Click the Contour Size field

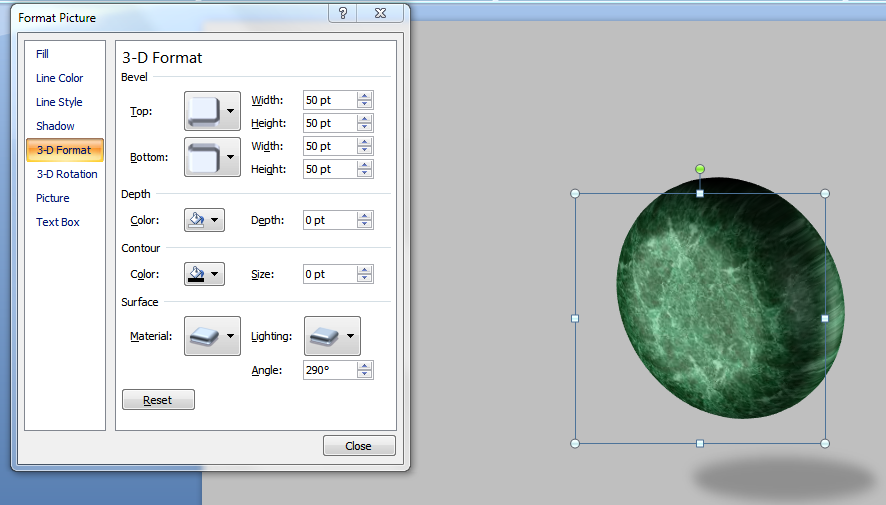[330, 274]
